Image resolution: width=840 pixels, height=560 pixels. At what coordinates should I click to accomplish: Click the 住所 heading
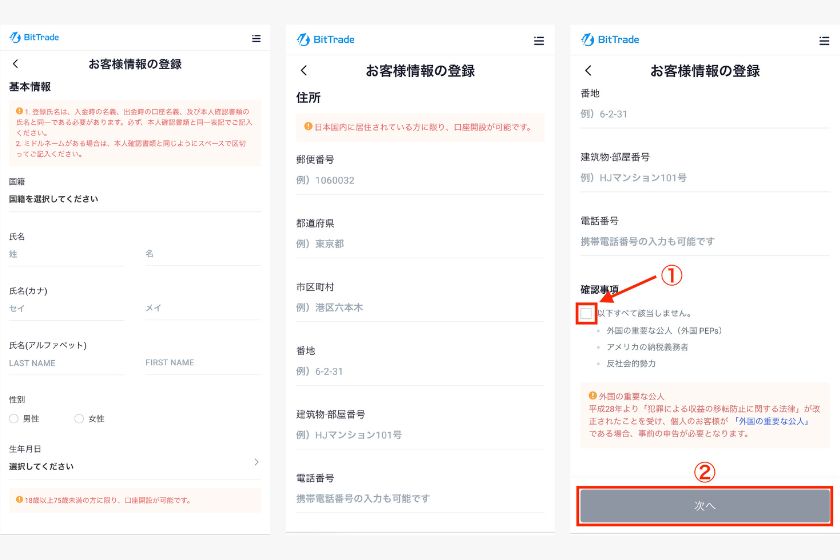coord(309,98)
